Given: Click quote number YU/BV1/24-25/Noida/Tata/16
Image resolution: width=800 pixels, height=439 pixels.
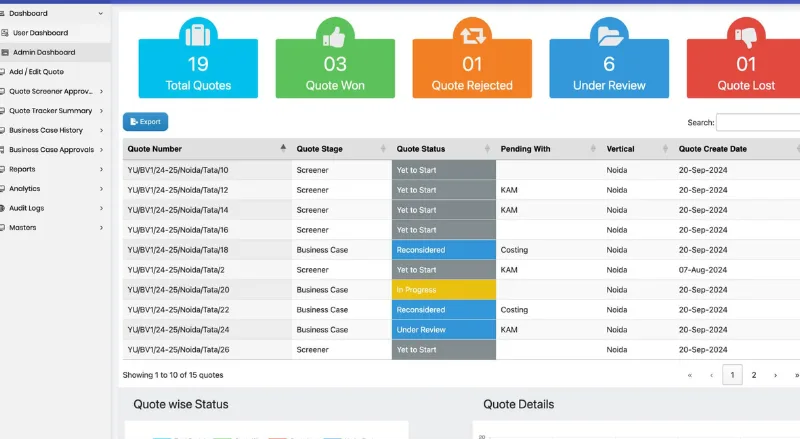Looking at the screenshot, I should tap(178, 230).
